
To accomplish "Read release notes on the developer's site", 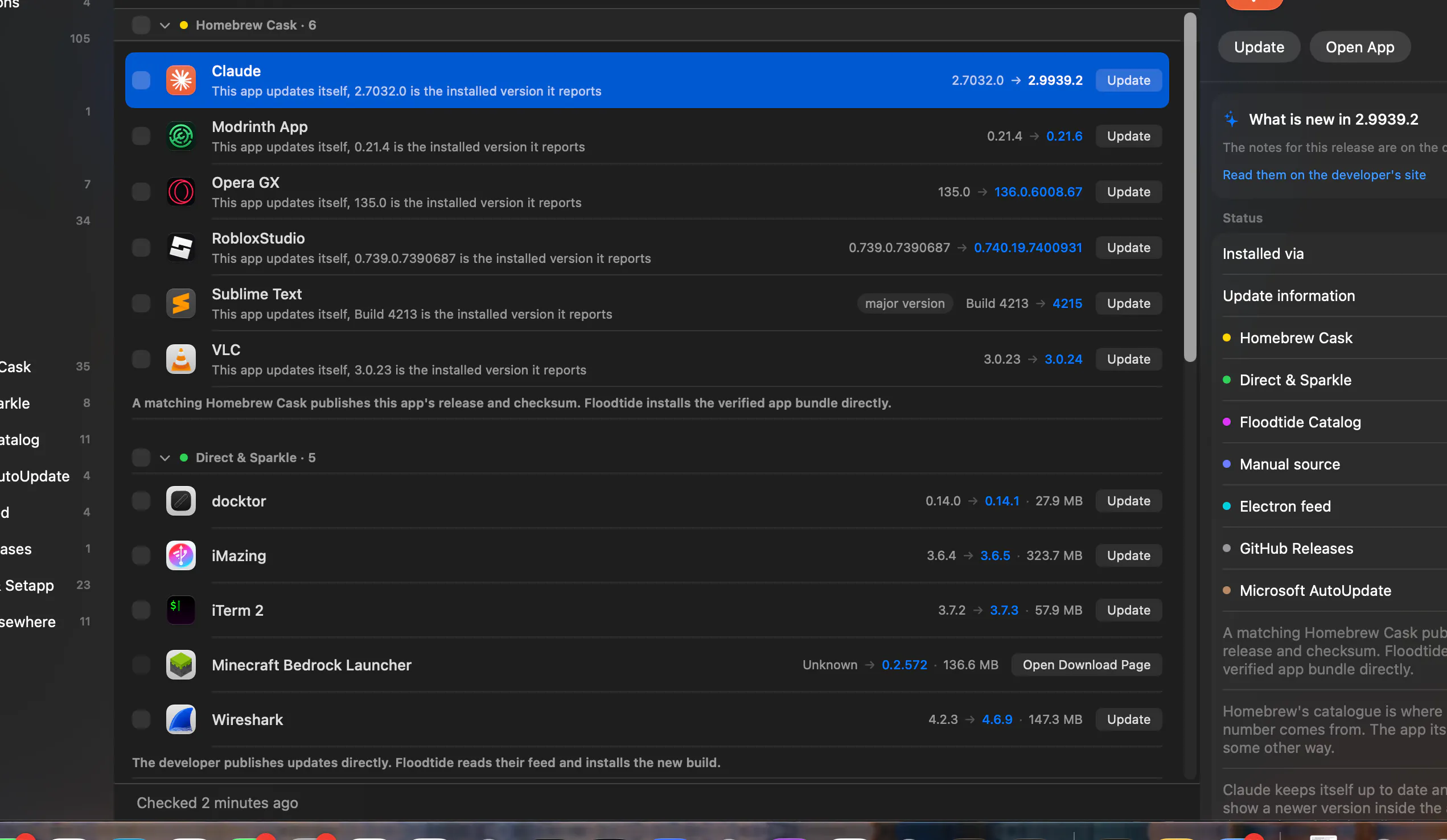I will click(x=1323, y=175).
